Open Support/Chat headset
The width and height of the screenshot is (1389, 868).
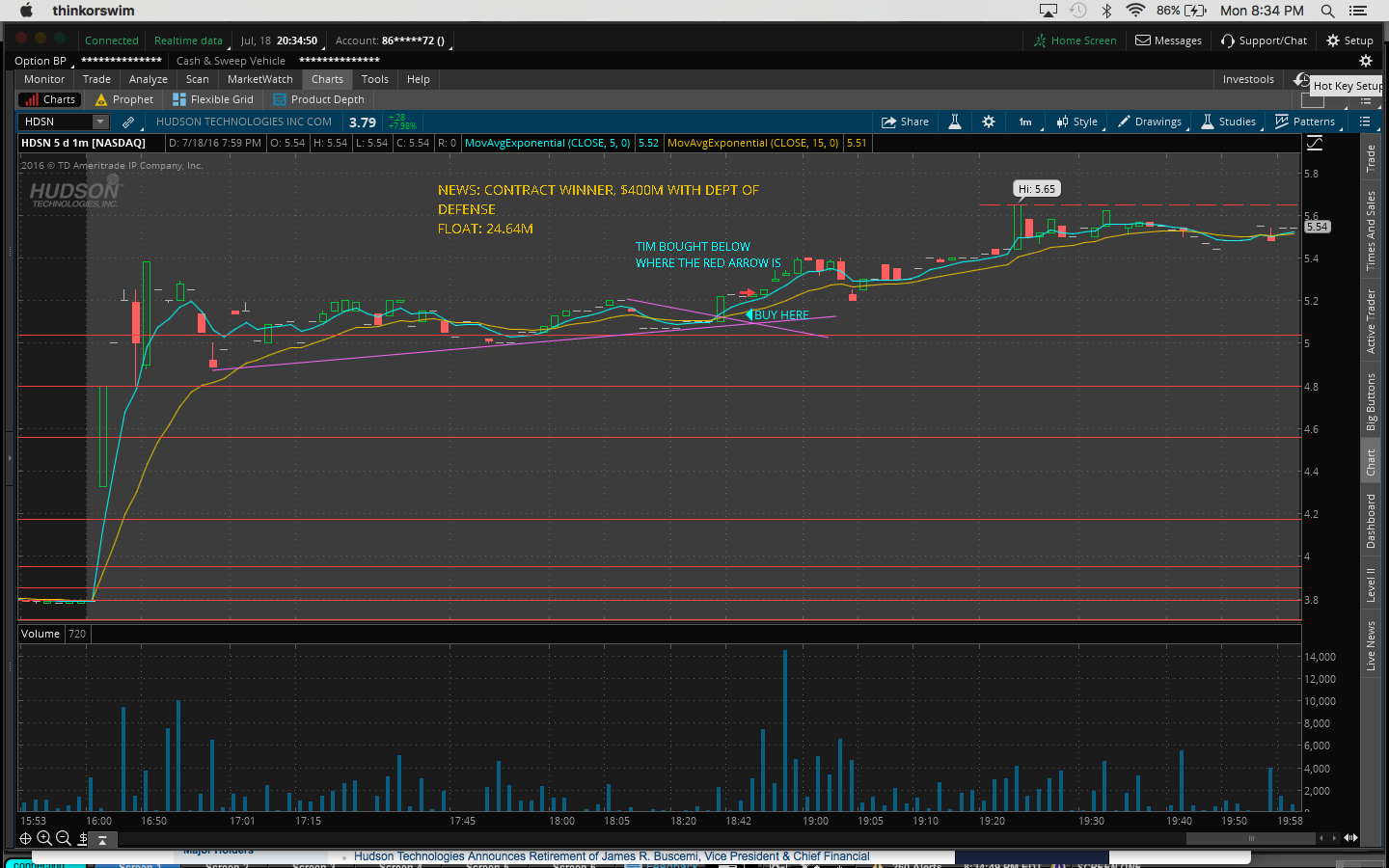click(x=1264, y=41)
